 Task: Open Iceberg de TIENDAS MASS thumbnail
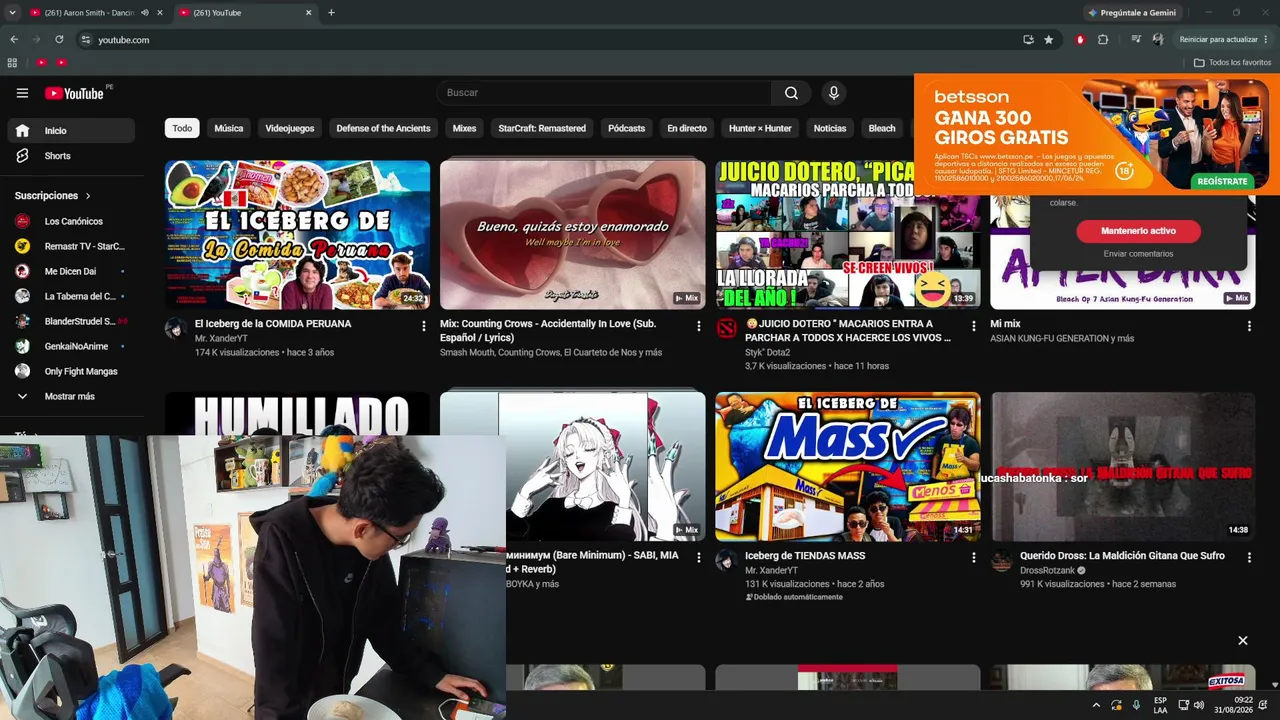coord(847,466)
